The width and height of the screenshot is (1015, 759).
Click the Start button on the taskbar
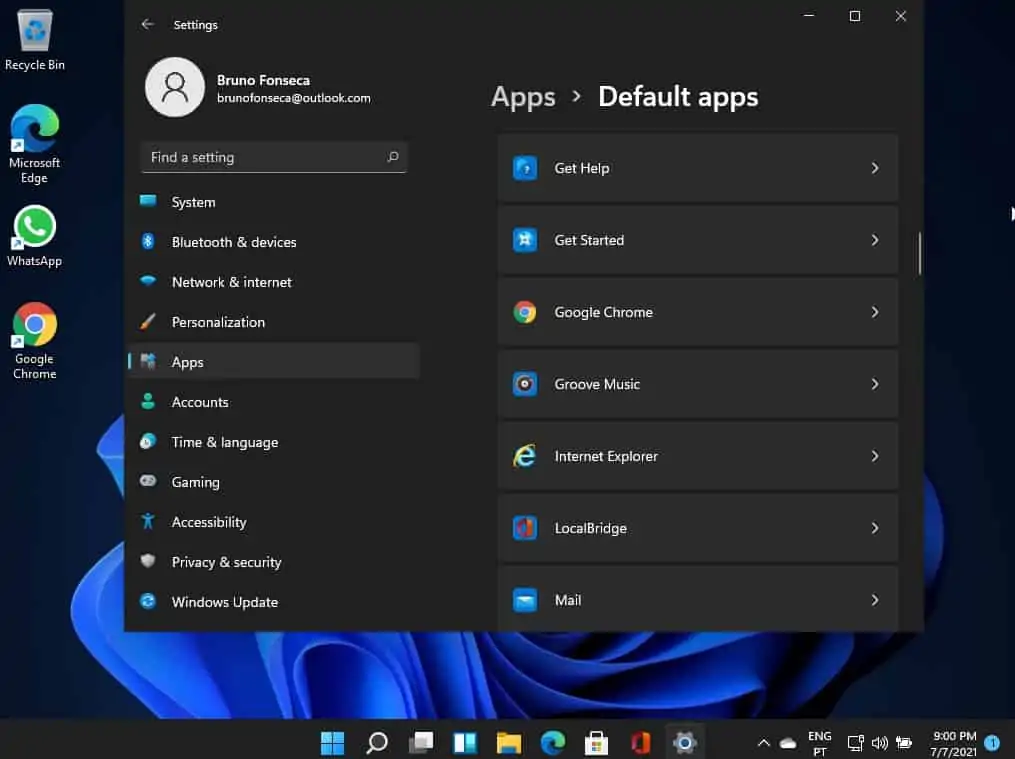click(x=332, y=742)
